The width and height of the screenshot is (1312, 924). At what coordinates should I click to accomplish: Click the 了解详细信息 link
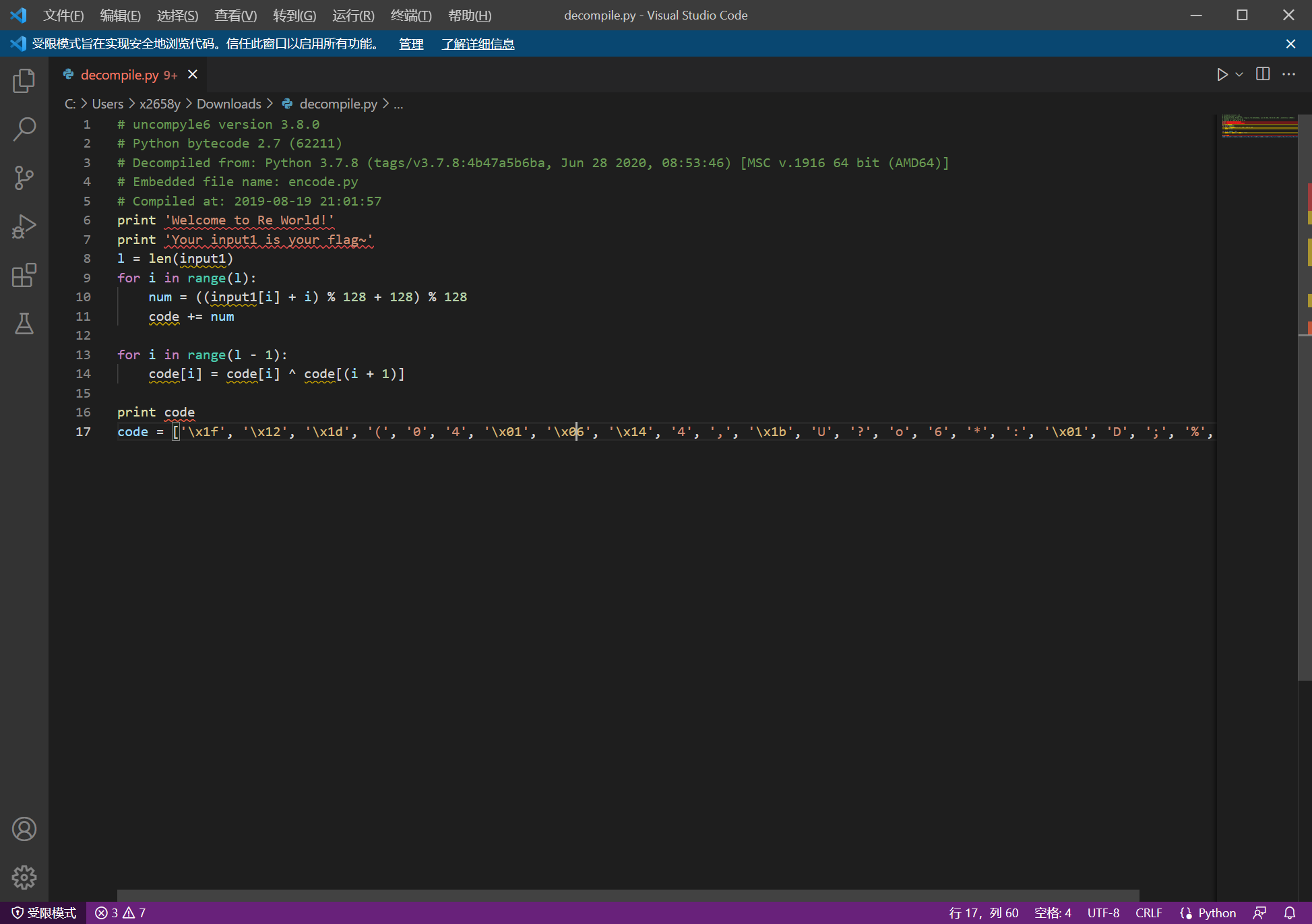tap(478, 44)
